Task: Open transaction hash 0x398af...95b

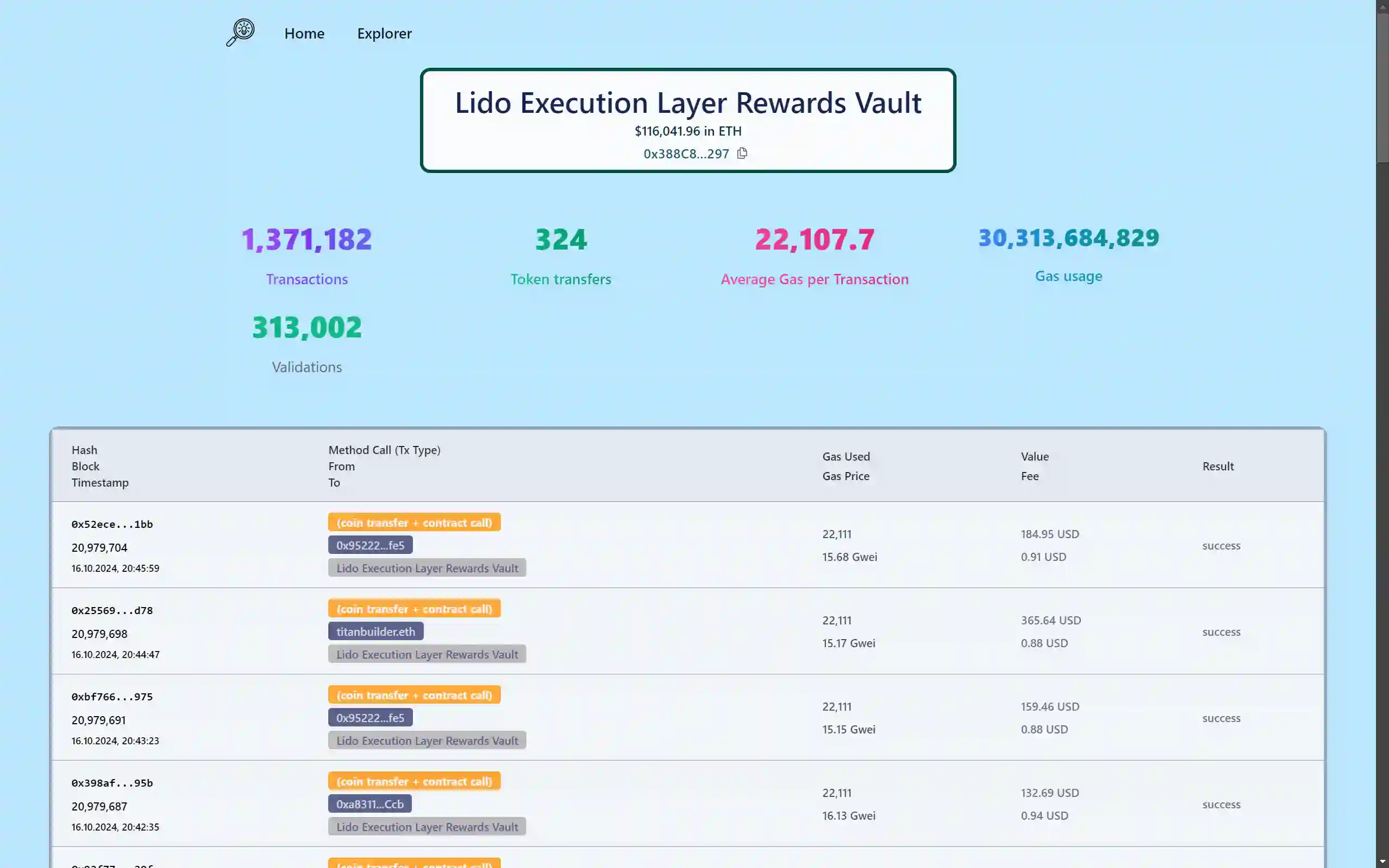Action: click(x=112, y=783)
